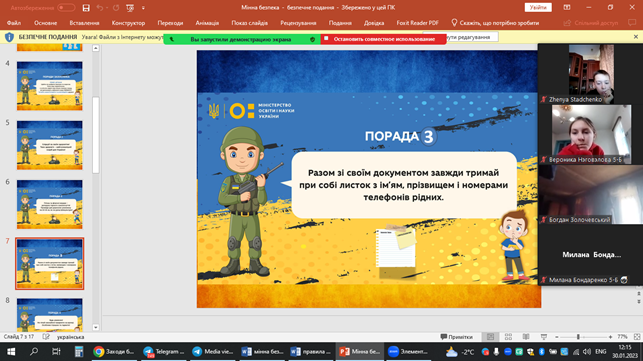Start slideshow from beginning via quick access icon

click(130, 8)
